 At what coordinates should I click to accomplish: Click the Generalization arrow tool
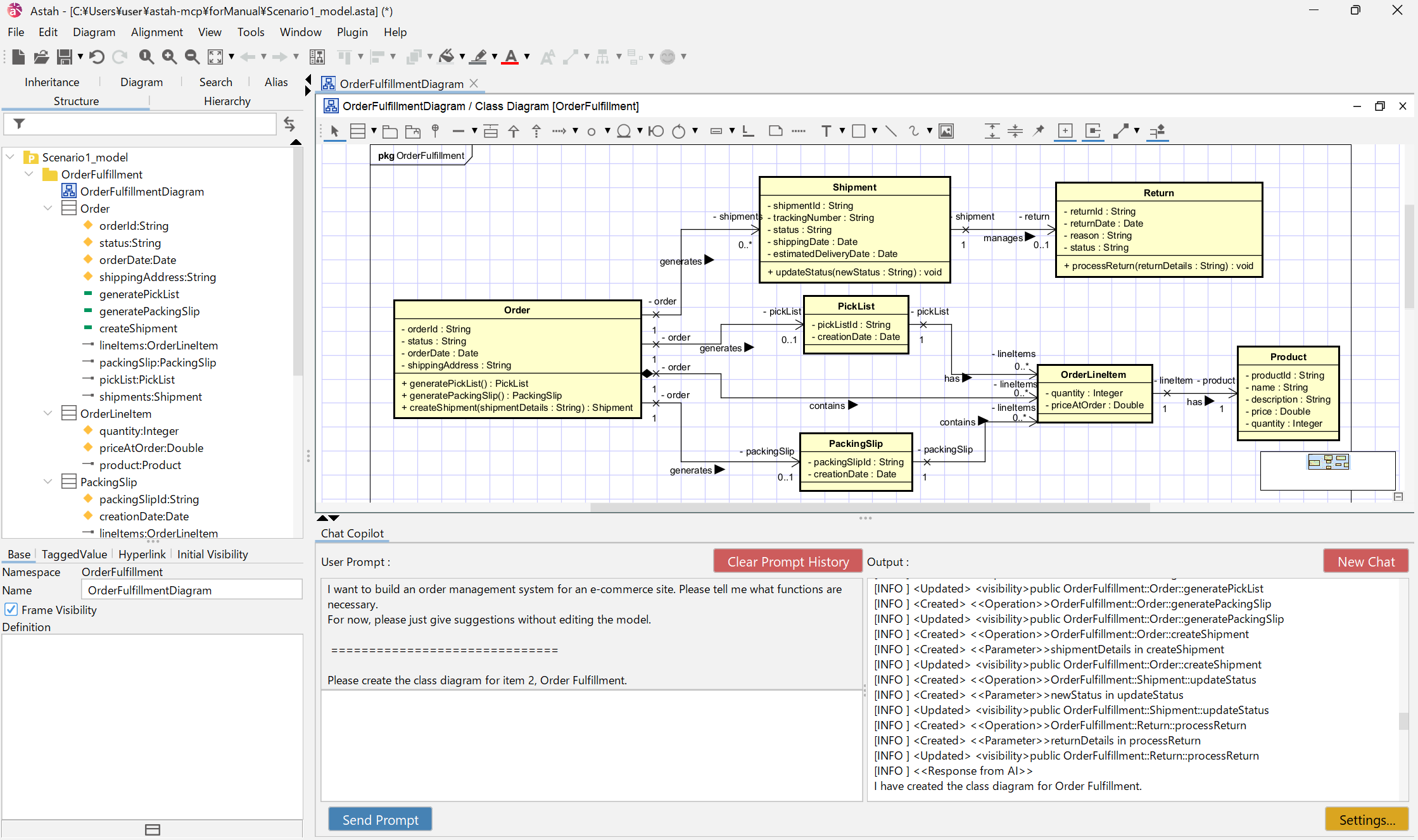pyautogui.click(x=514, y=131)
